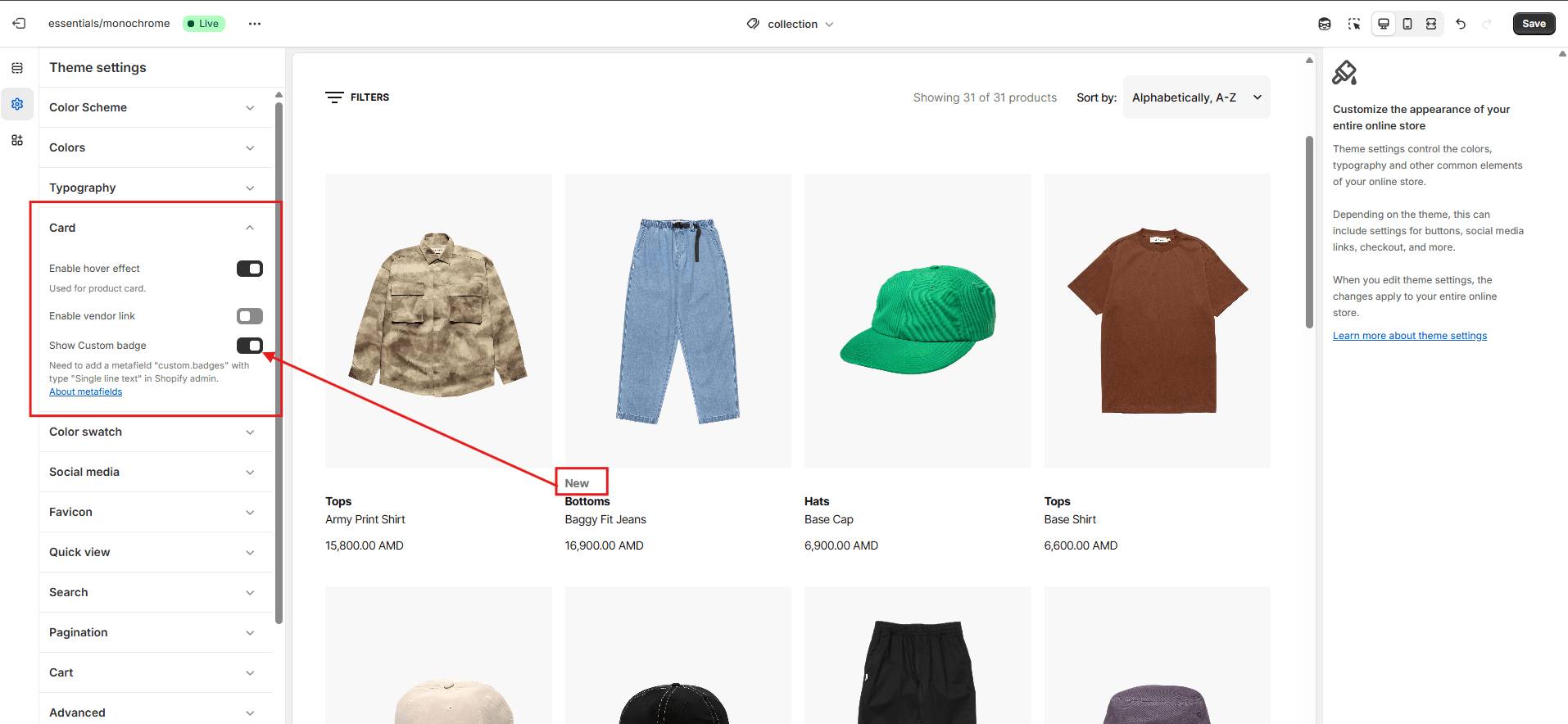The height and width of the screenshot is (724, 1568).
Task: Disable the Enable hover effect toggle
Action: [x=250, y=269]
